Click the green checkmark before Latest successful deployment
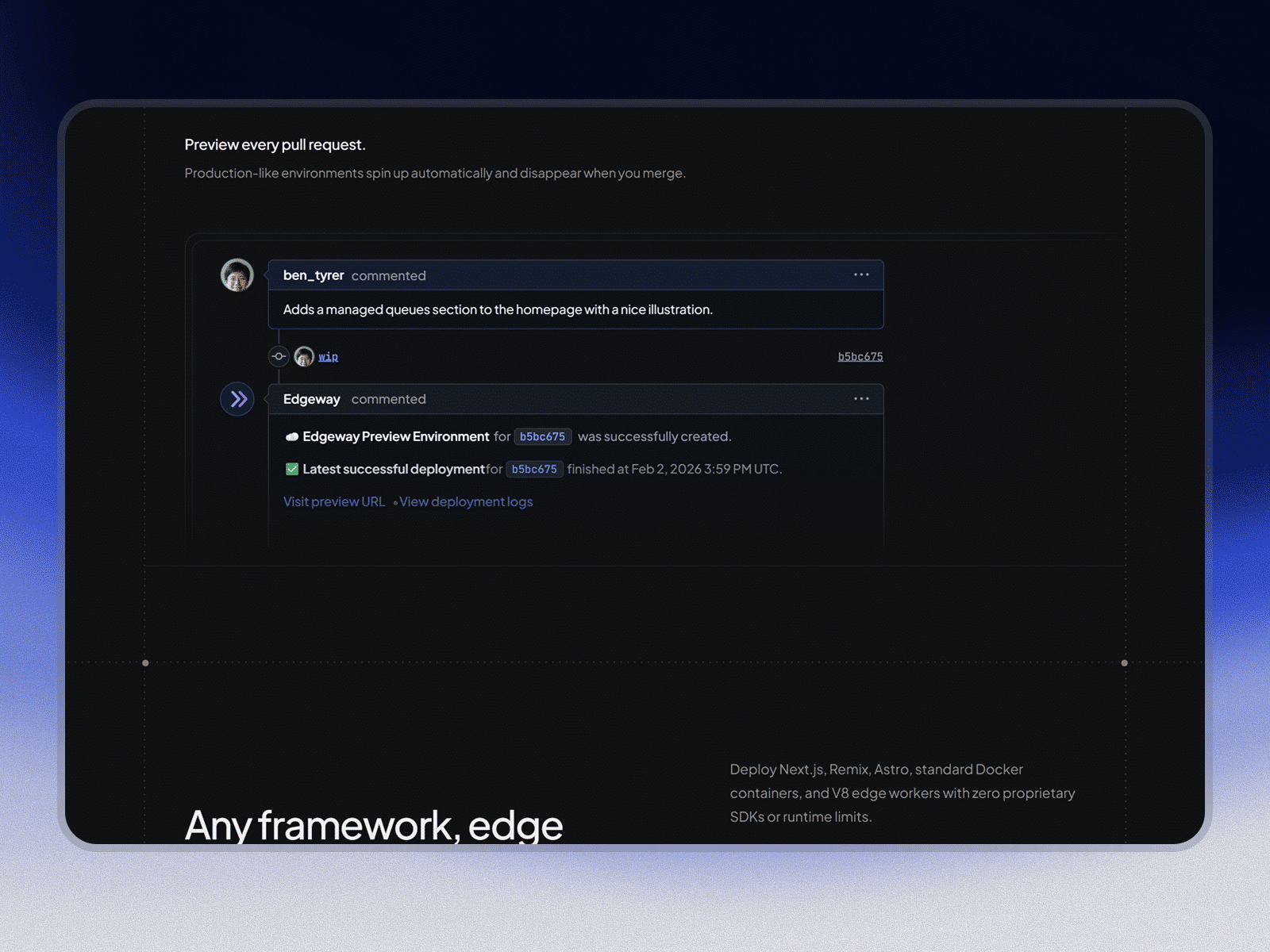The image size is (1270, 952). 292,469
